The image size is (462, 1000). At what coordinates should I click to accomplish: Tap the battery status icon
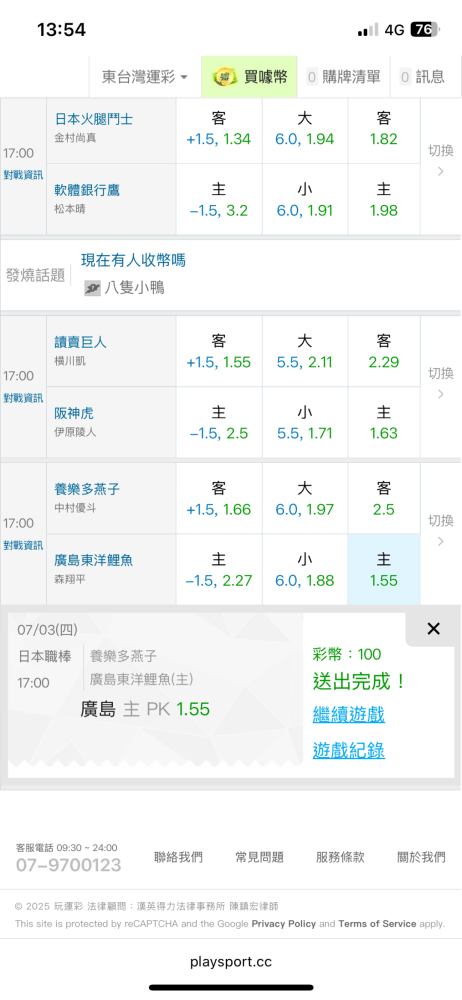pyautogui.click(x=426, y=29)
